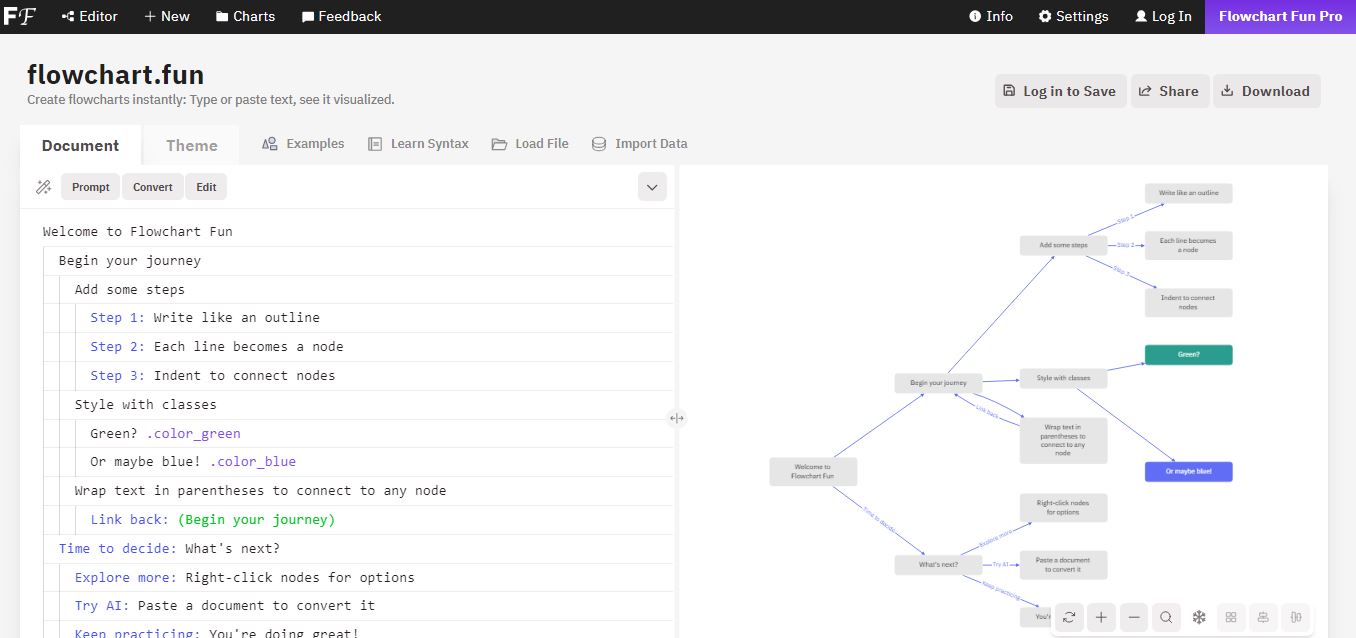Zoom in with the plus icon
1356x638 pixels.
[1101, 618]
